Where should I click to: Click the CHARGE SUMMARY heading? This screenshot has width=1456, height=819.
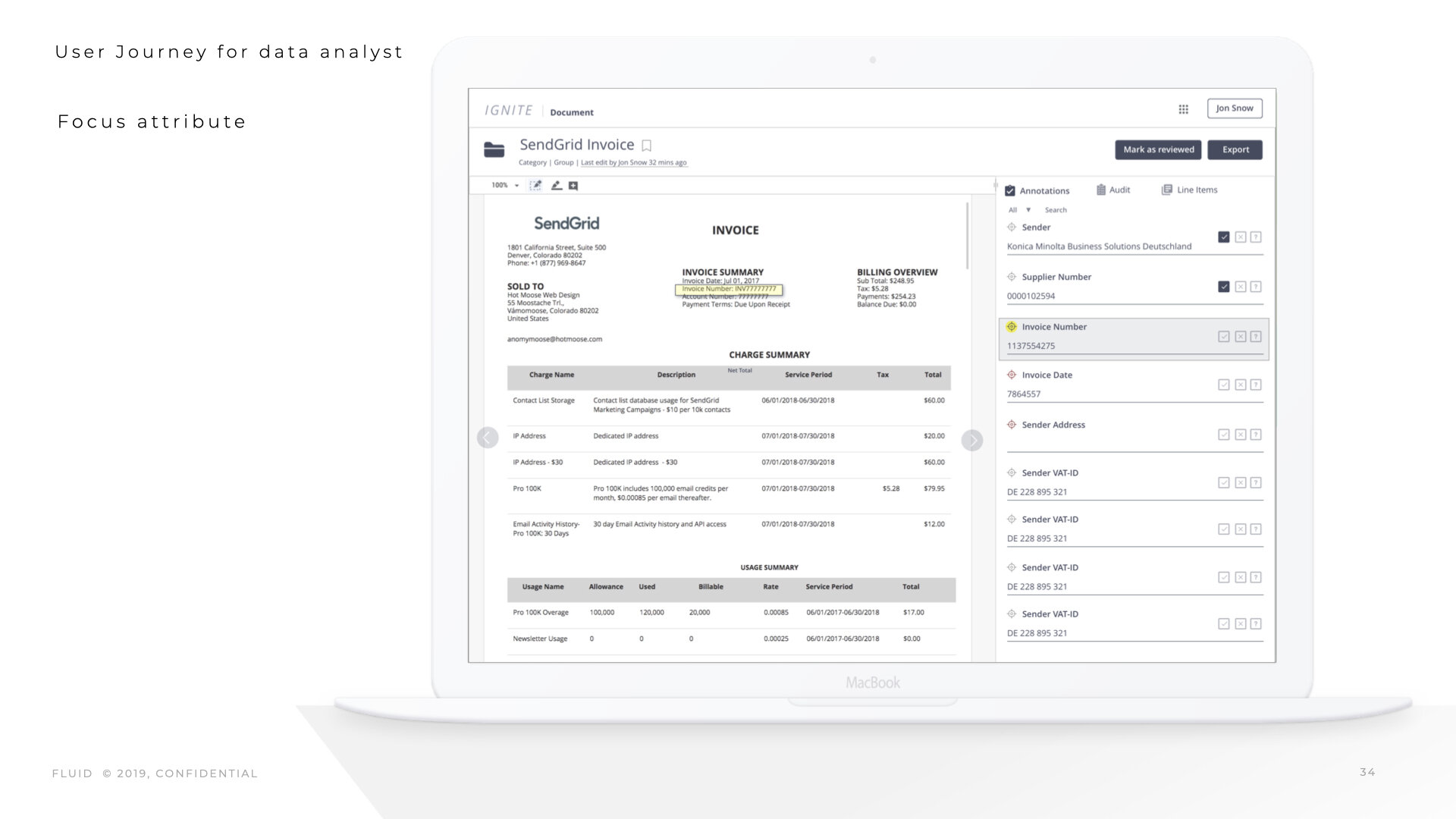click(x=769, y=355)
